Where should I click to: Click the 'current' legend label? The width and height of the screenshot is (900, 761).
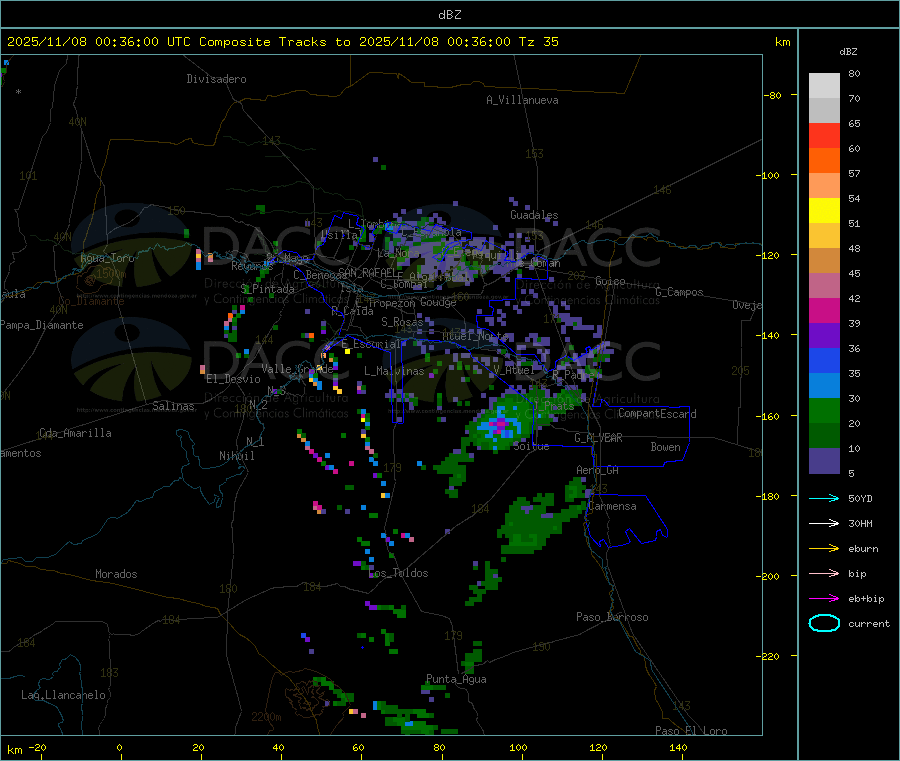(x=868, y=623)
